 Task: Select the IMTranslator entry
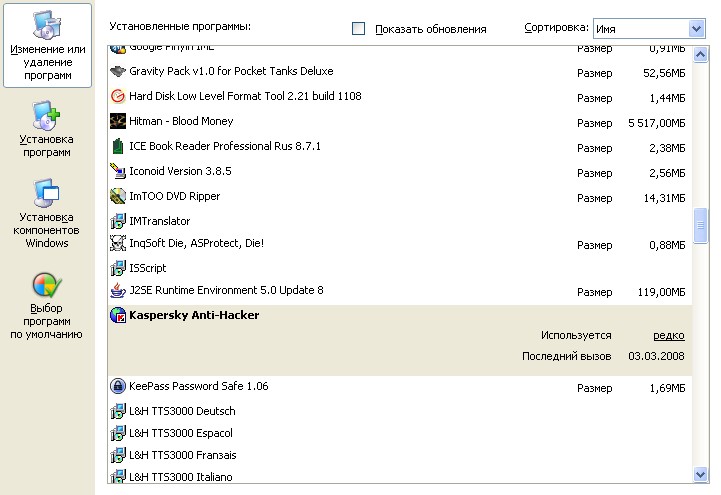(400, 221)
